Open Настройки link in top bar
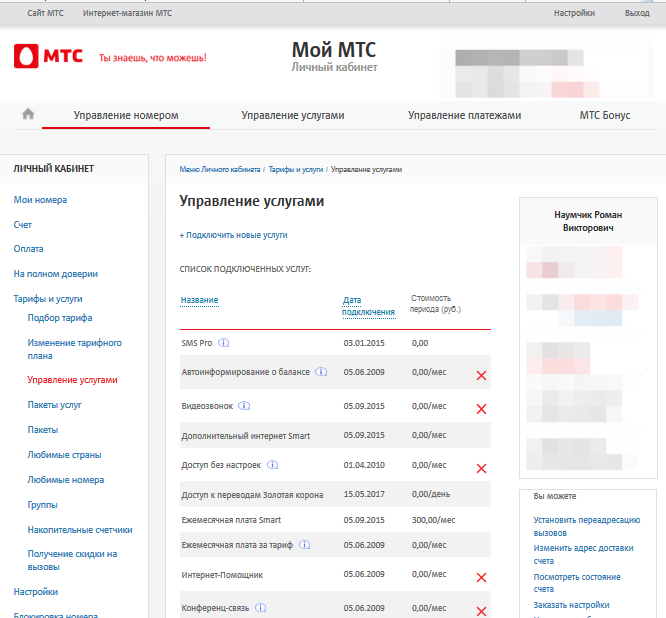 (574, 13)
